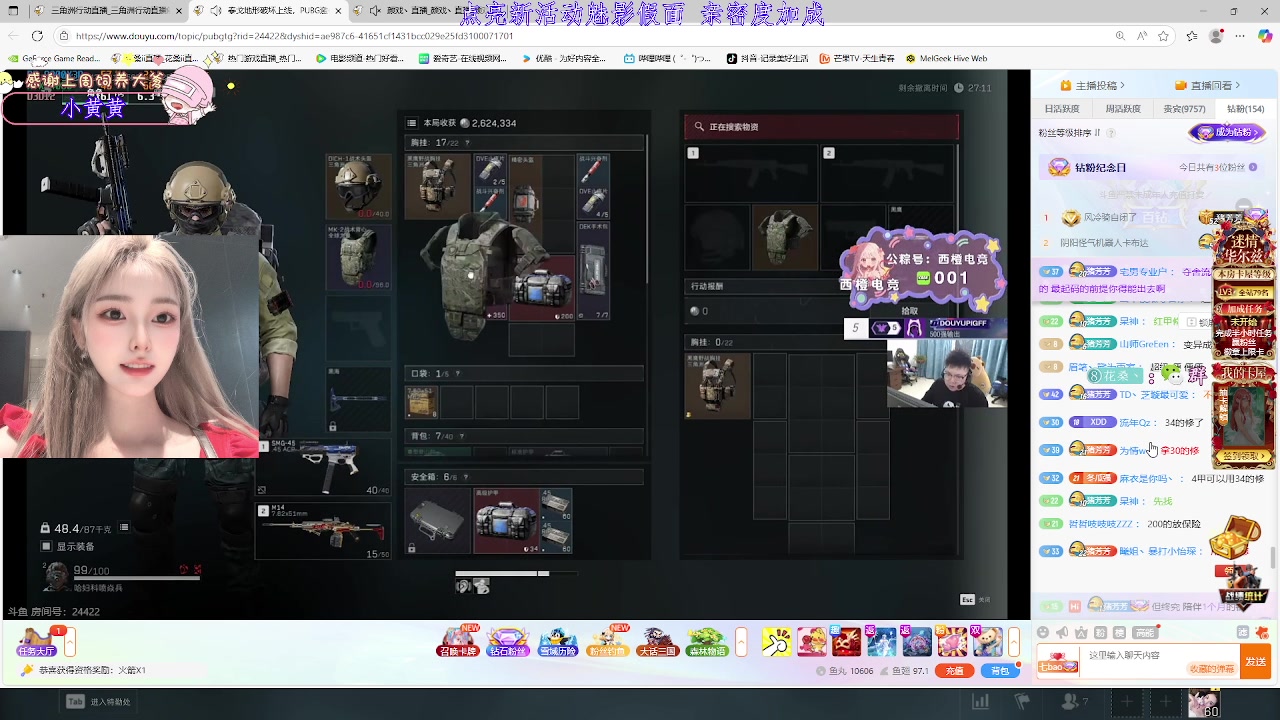Switch to the 日活跃度 tab

point(1062,109)
